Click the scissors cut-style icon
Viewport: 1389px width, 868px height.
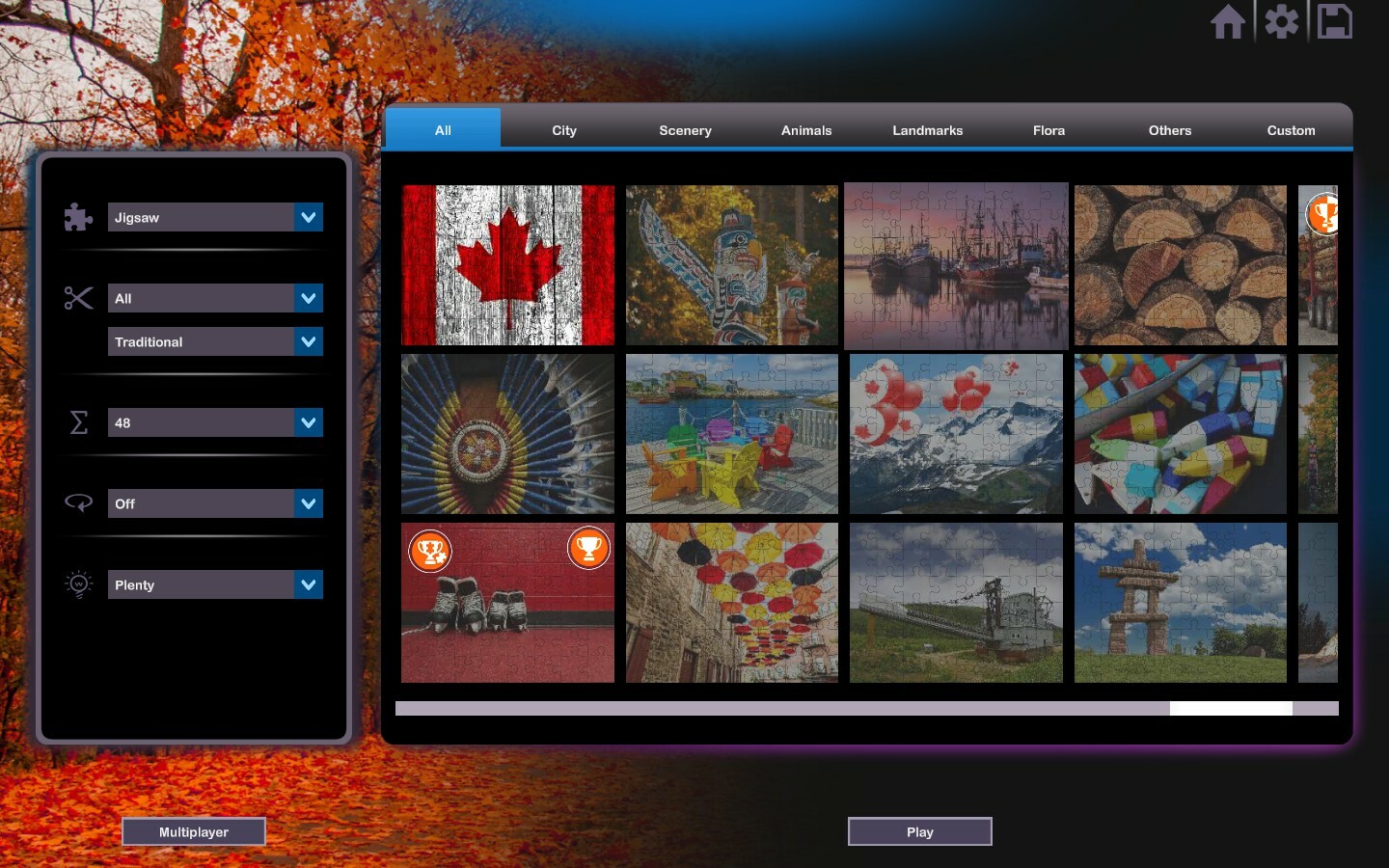pyautogui.click(x=78, y=298)
